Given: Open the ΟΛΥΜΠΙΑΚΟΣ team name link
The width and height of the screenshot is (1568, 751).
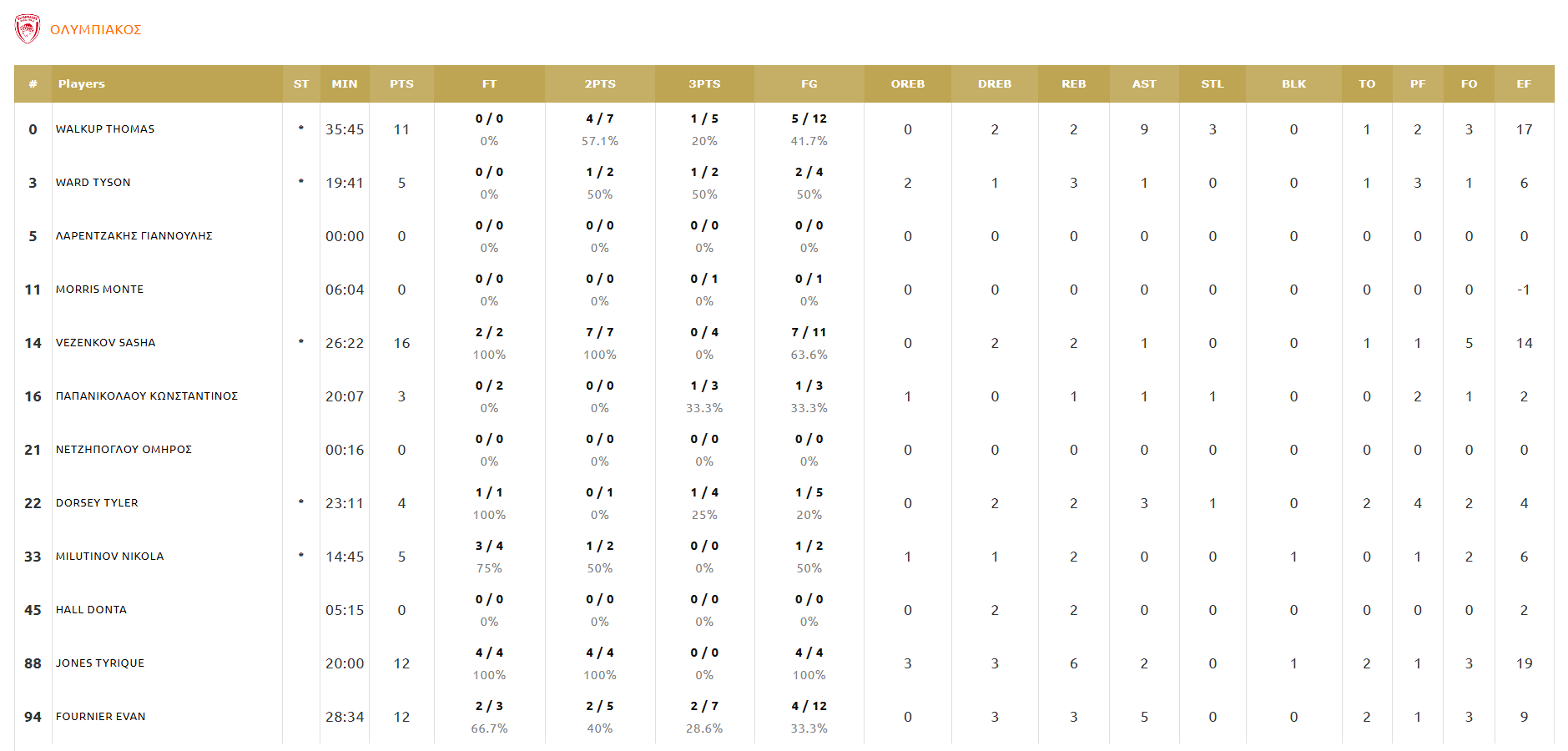Looking at the screenshot, I should click(x=96, y=30).
